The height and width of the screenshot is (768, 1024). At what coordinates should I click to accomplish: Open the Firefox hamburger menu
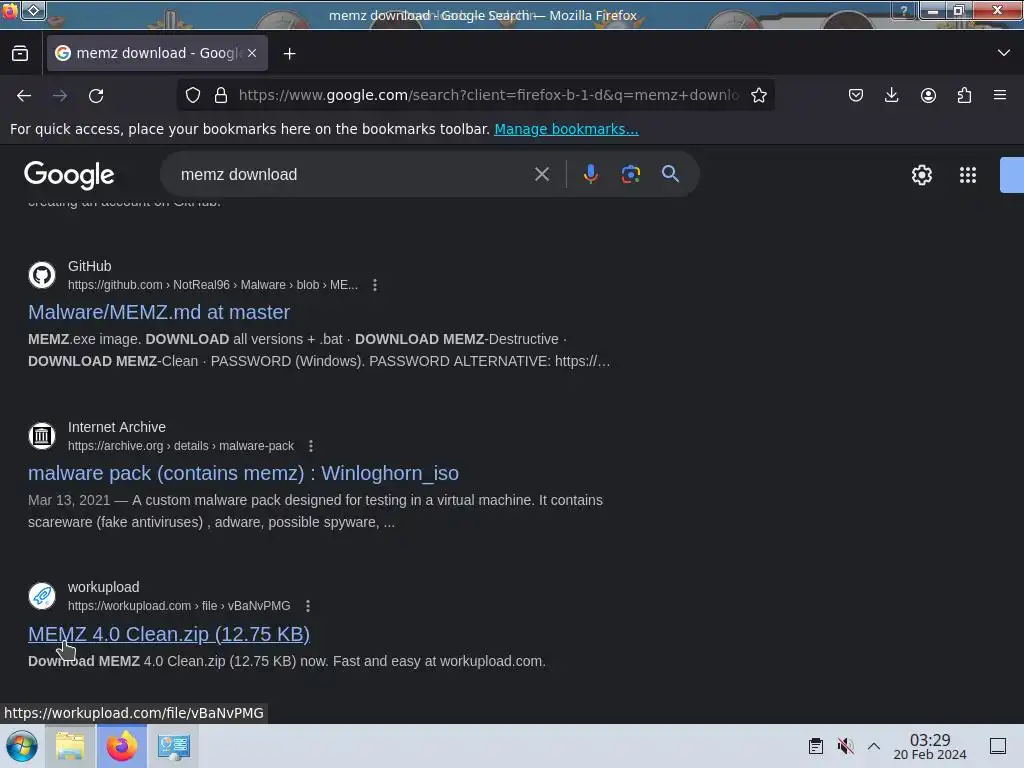pyautogui.click(x=1000, y=95)
